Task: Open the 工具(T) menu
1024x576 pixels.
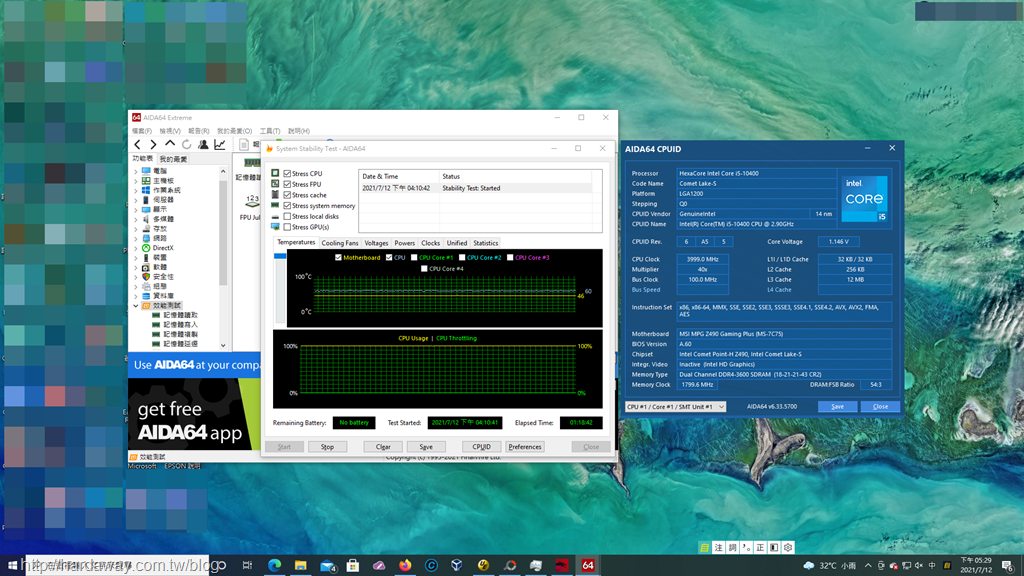Action: (270, 131)
